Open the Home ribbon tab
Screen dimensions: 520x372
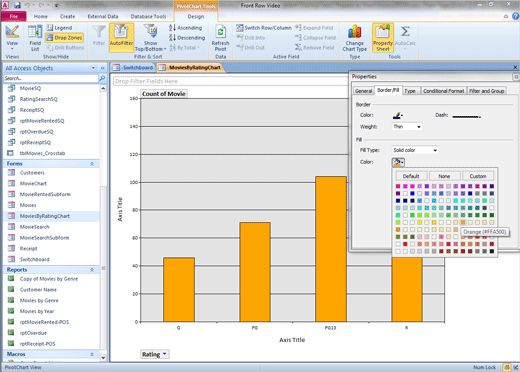(x=41, y=16)
